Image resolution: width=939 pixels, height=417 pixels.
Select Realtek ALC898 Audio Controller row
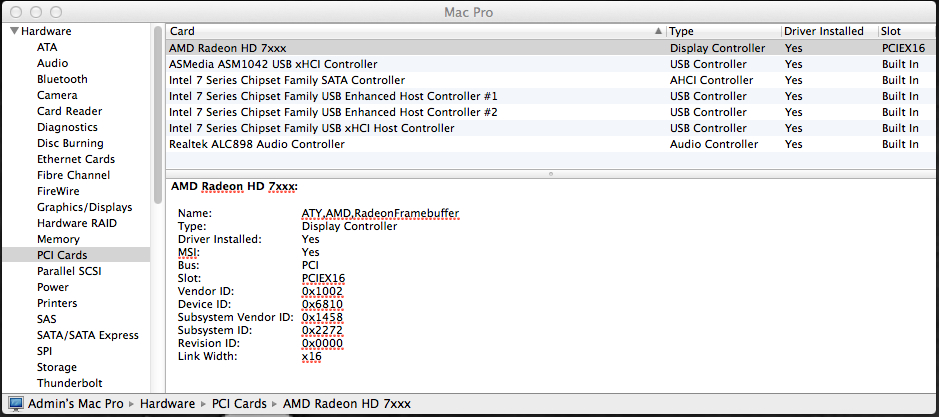point(552,144)
